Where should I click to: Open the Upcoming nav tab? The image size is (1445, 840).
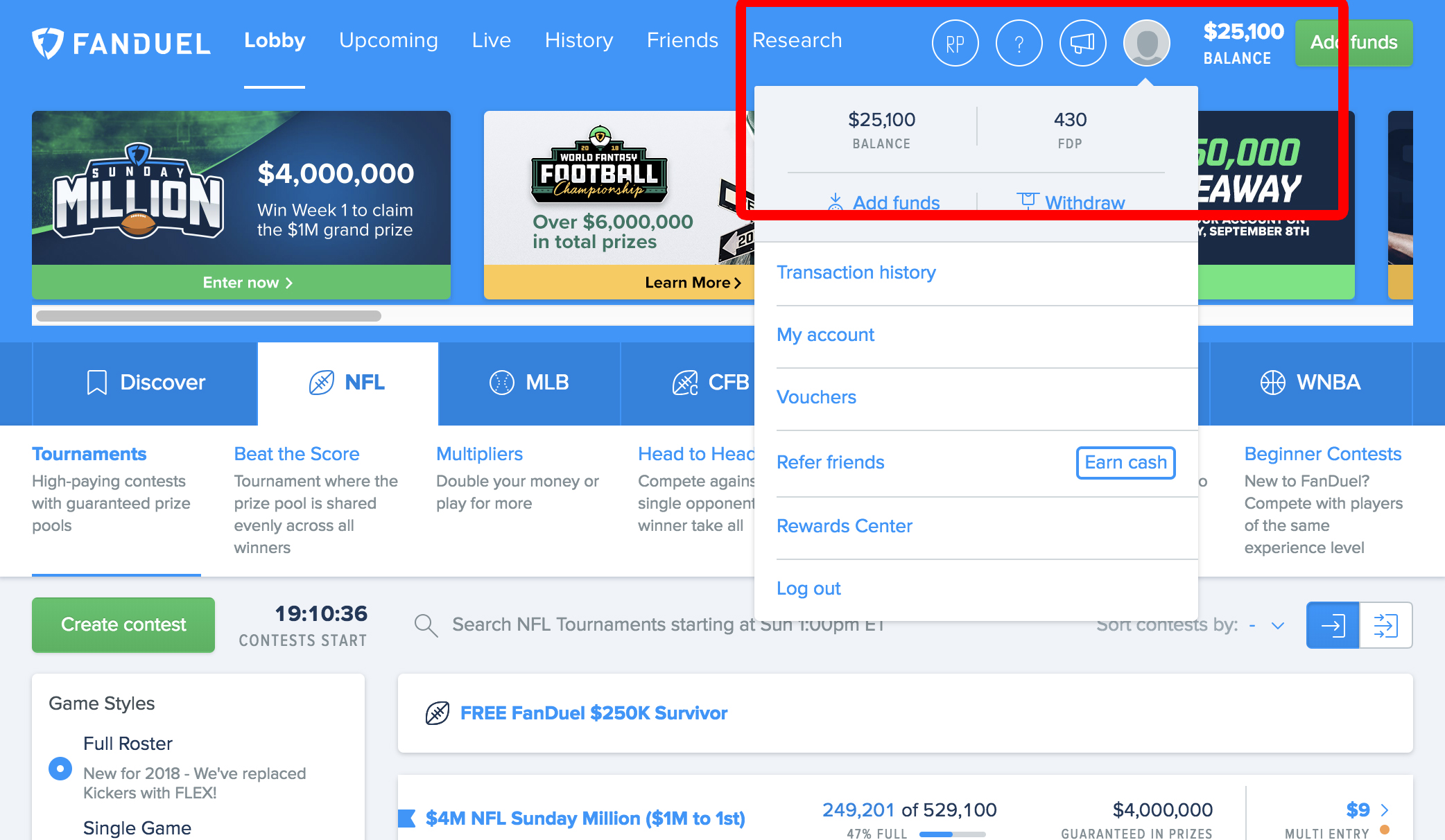click(x=388, y=40)
